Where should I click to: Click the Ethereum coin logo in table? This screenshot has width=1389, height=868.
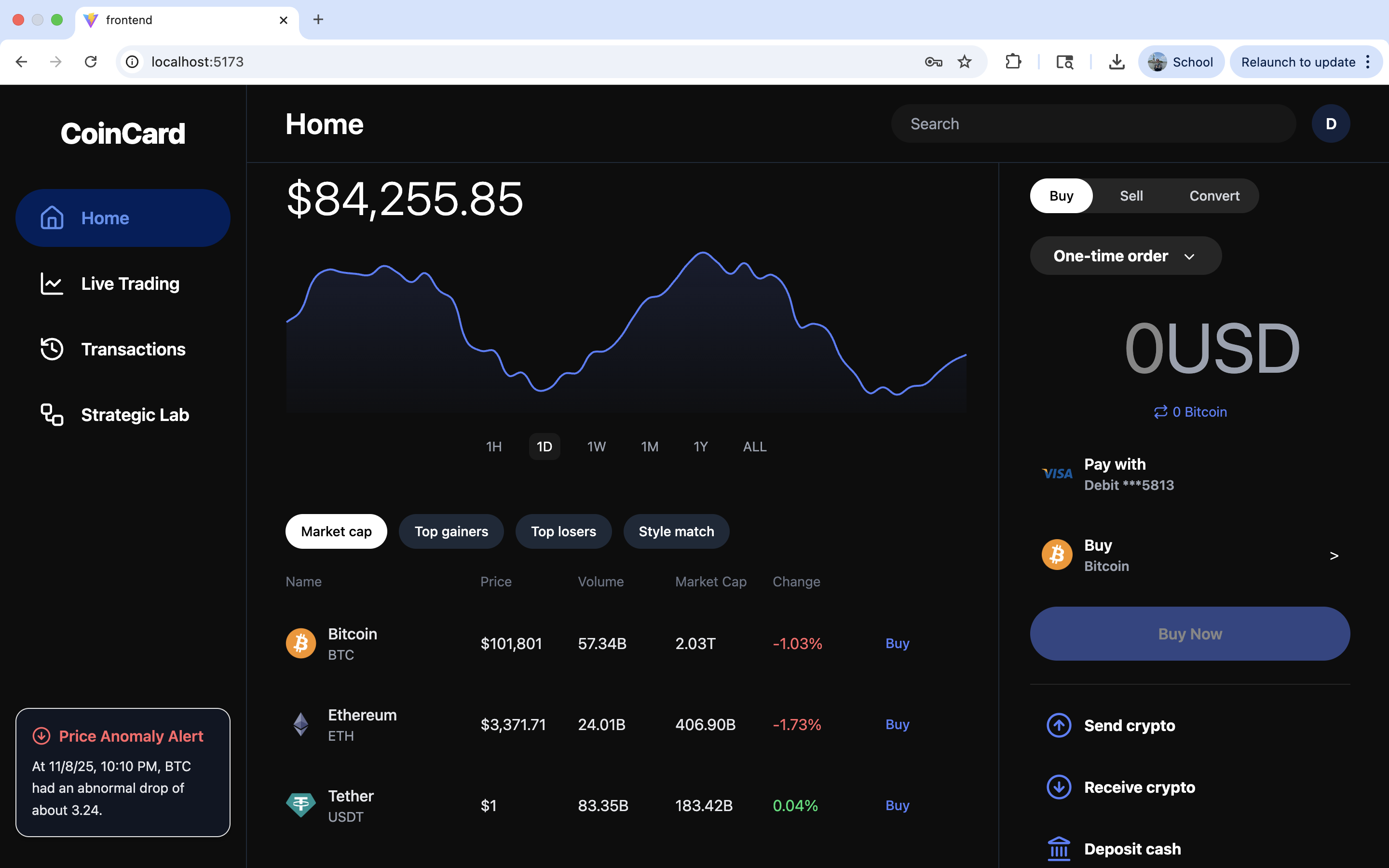(301, 724)
